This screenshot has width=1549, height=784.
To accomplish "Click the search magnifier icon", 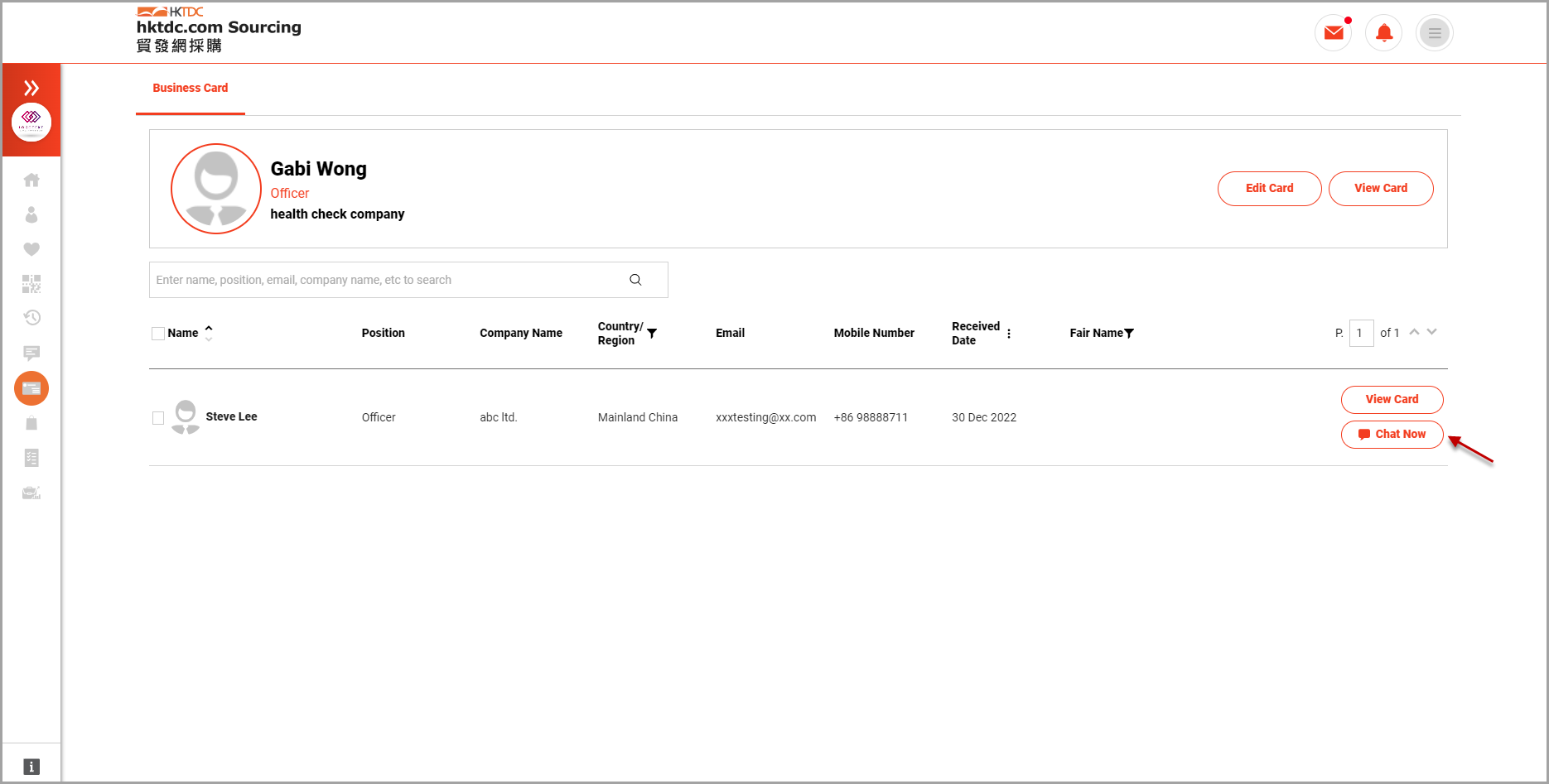I will pyautogui.click(x=635, y=280).
